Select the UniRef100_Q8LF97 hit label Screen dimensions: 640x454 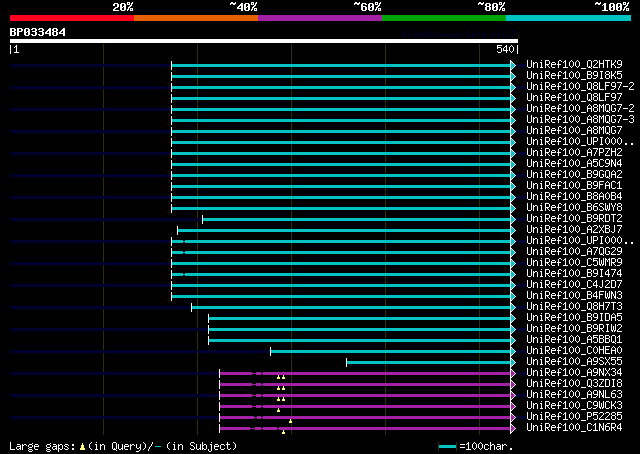[x=574, y=97]
